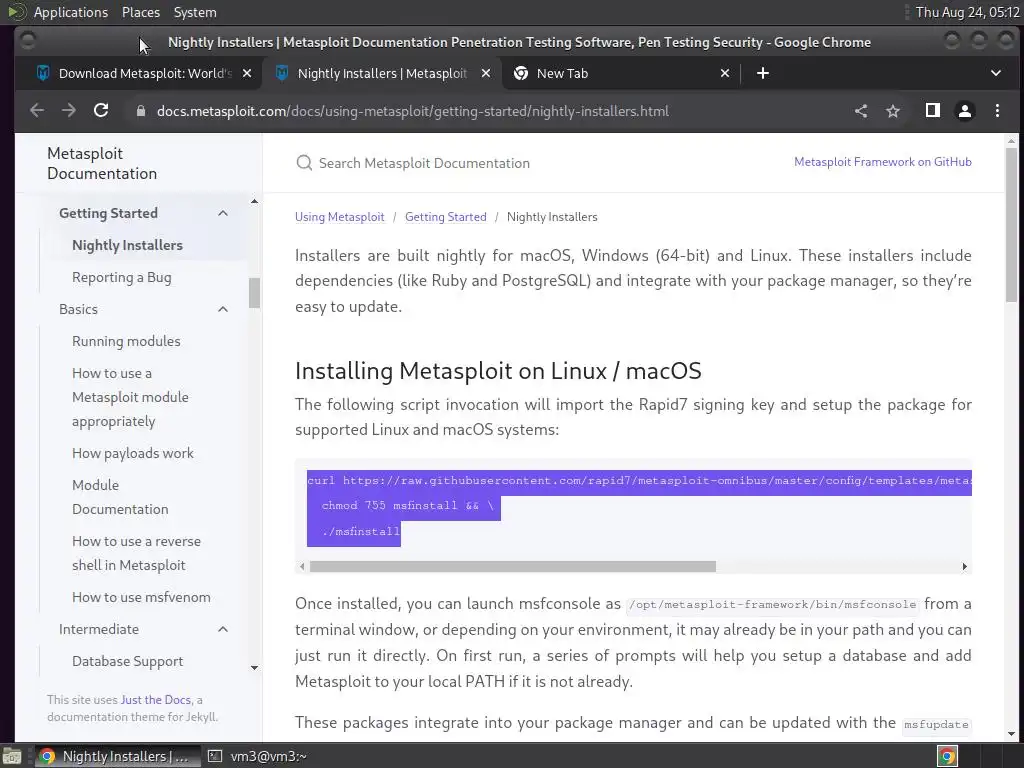Open Metasploit Framework on GitHub link

click(882, 161)
